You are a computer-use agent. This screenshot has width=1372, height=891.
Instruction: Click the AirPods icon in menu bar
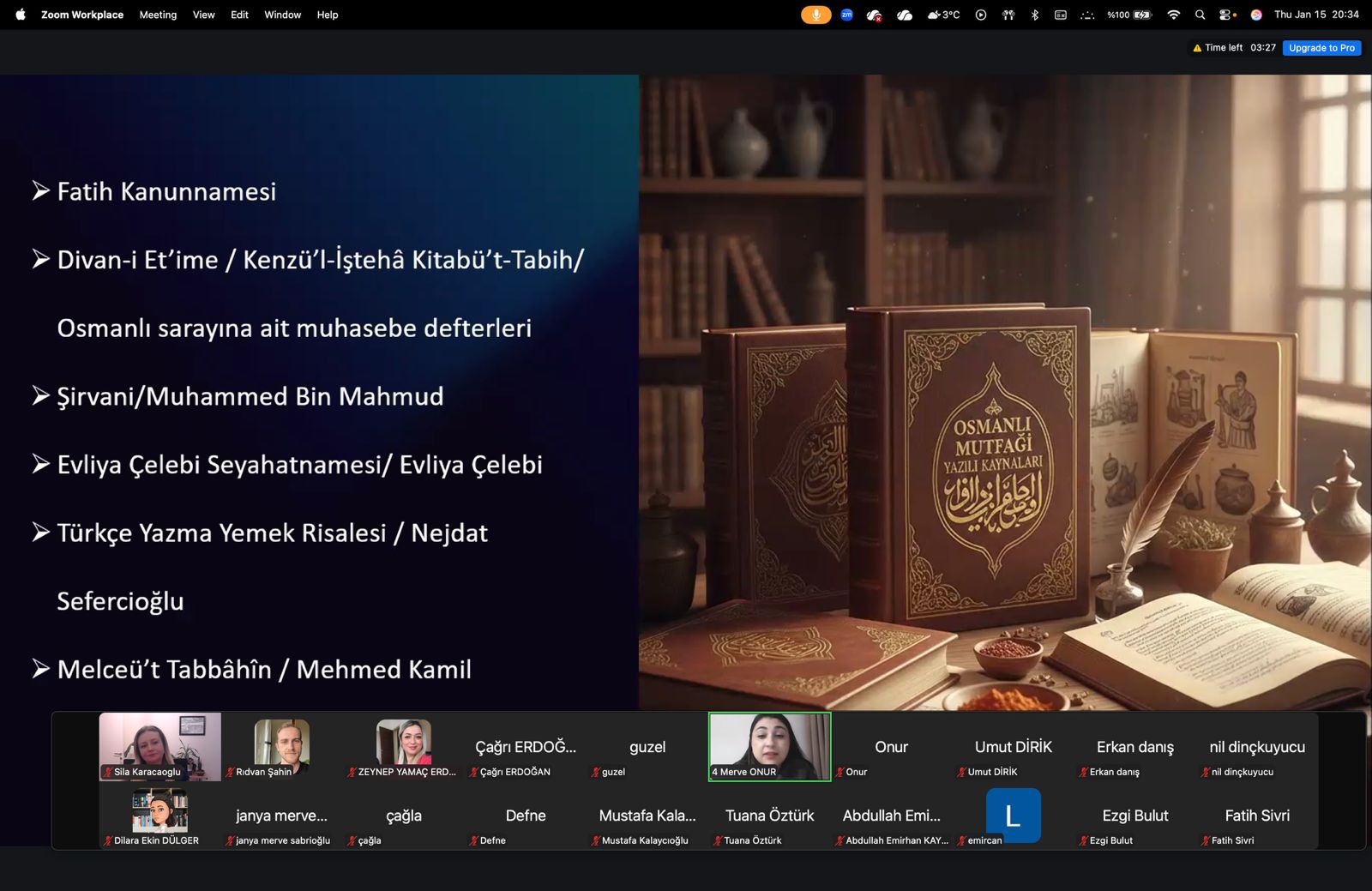tap(1008, 15)
